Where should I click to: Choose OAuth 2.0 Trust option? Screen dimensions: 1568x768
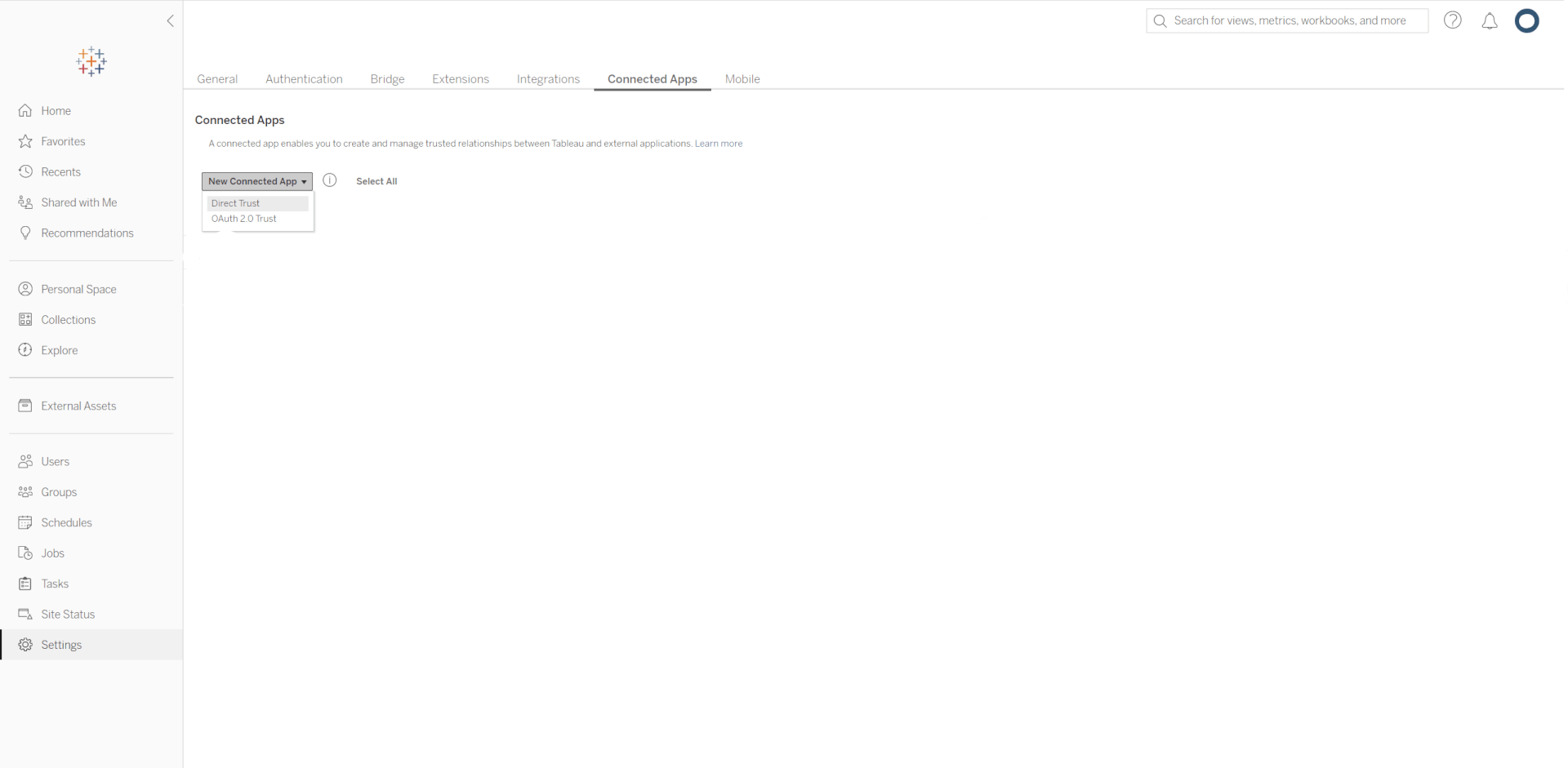(x=244, y=219)
